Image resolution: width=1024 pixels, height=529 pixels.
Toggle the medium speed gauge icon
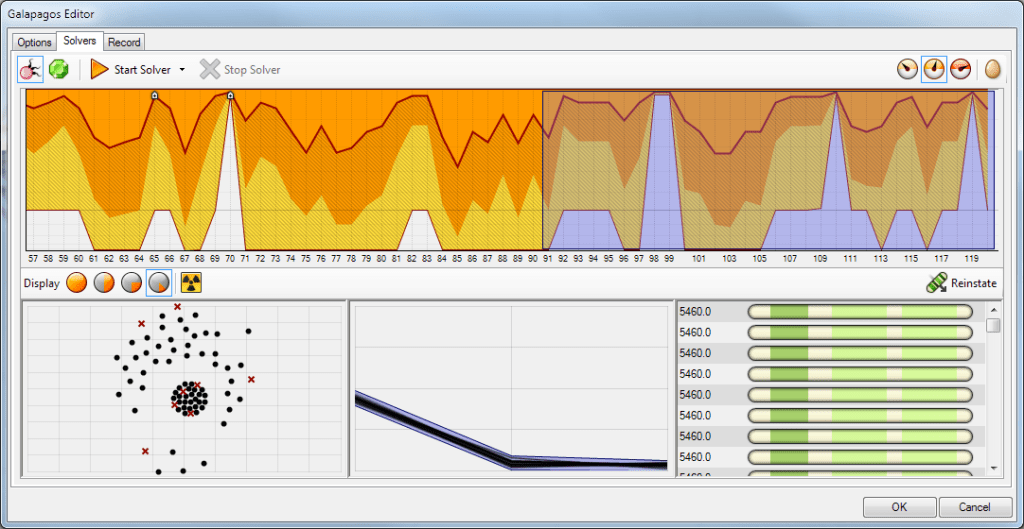pyautogui.click(x=934, y=70)
